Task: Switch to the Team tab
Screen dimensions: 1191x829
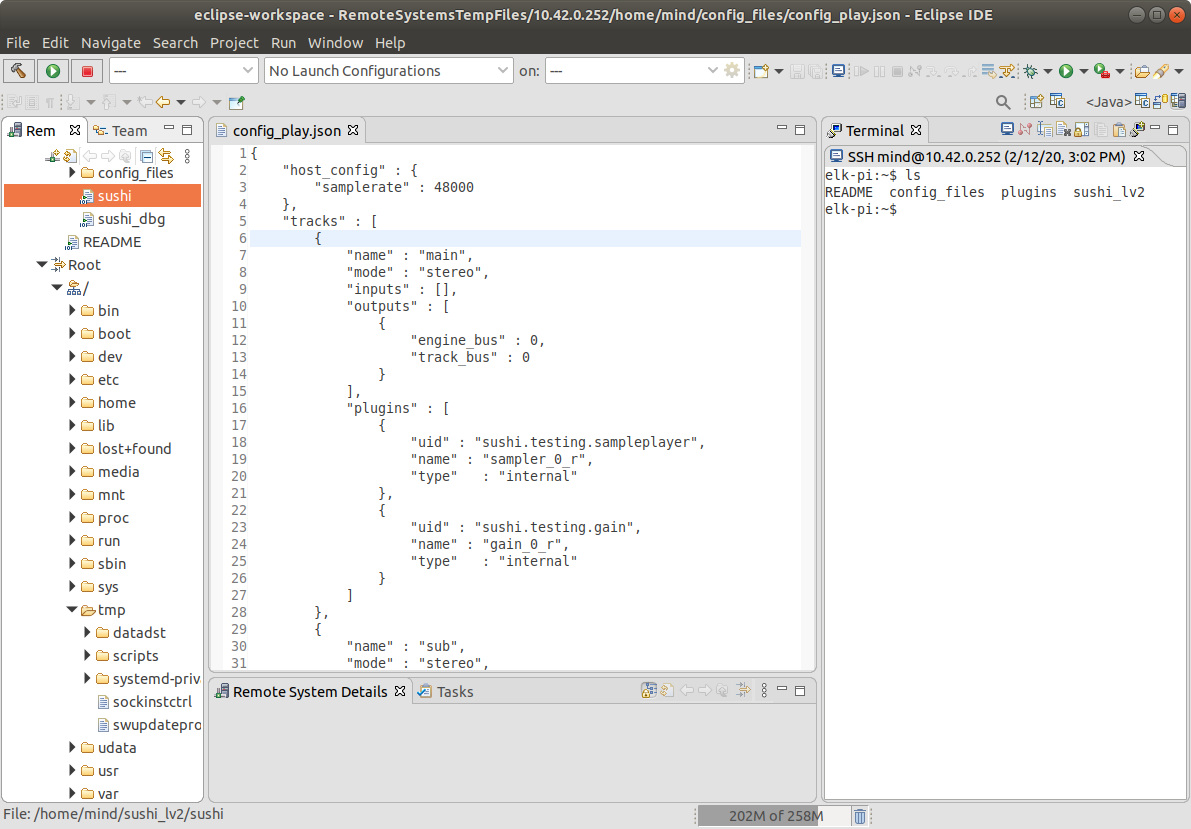Action: tap(128, 131)
